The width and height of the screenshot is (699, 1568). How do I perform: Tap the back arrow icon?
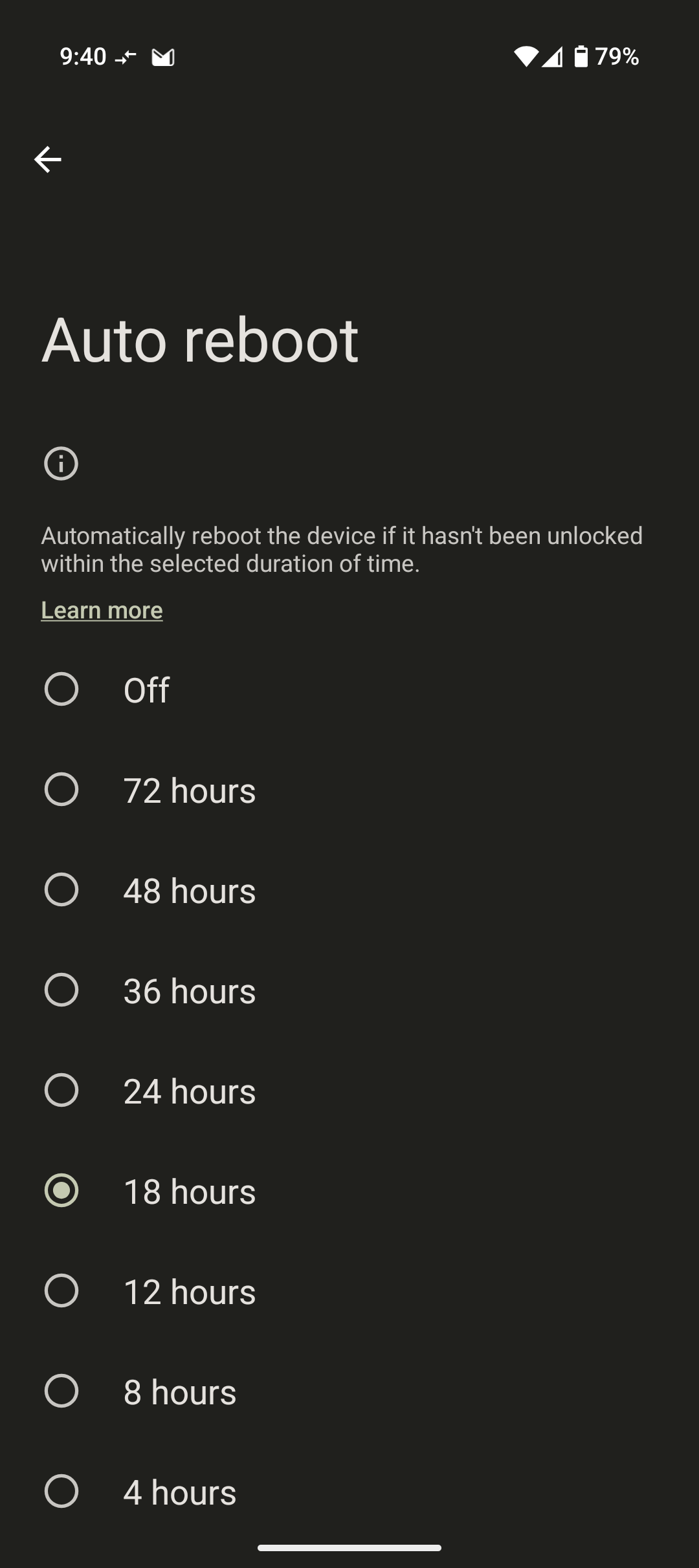point(48,160)
